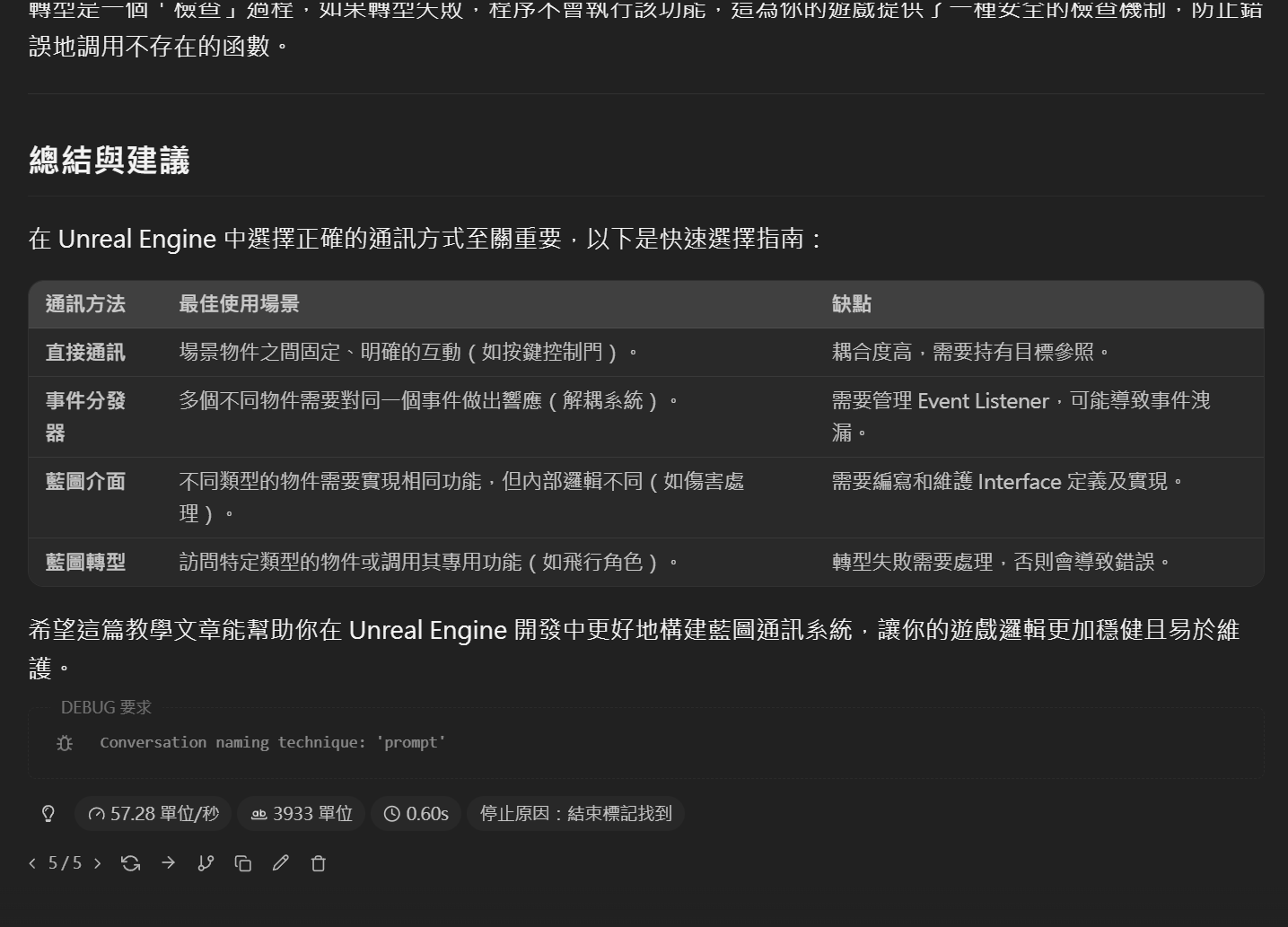Image resolution: width=1288 pixels, height=927 pixels.
Task: Click the 在 Unreal Engine 中選擇 paragraph
Action: click(x=426, y=239)
